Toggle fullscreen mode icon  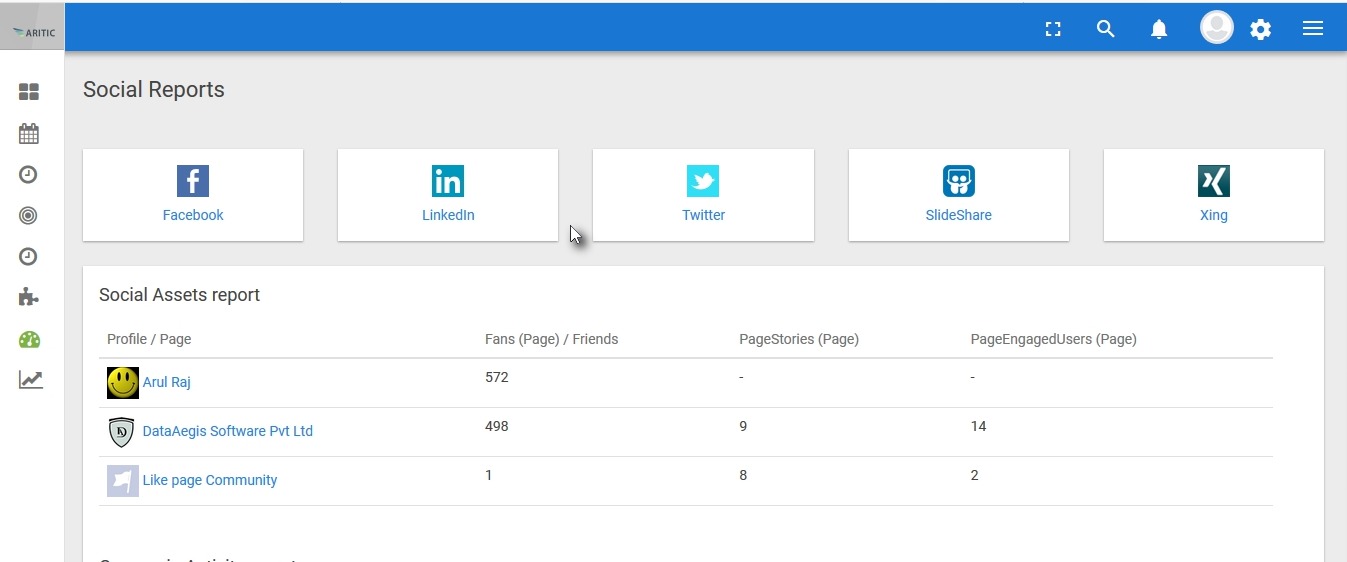(1053, 29)
